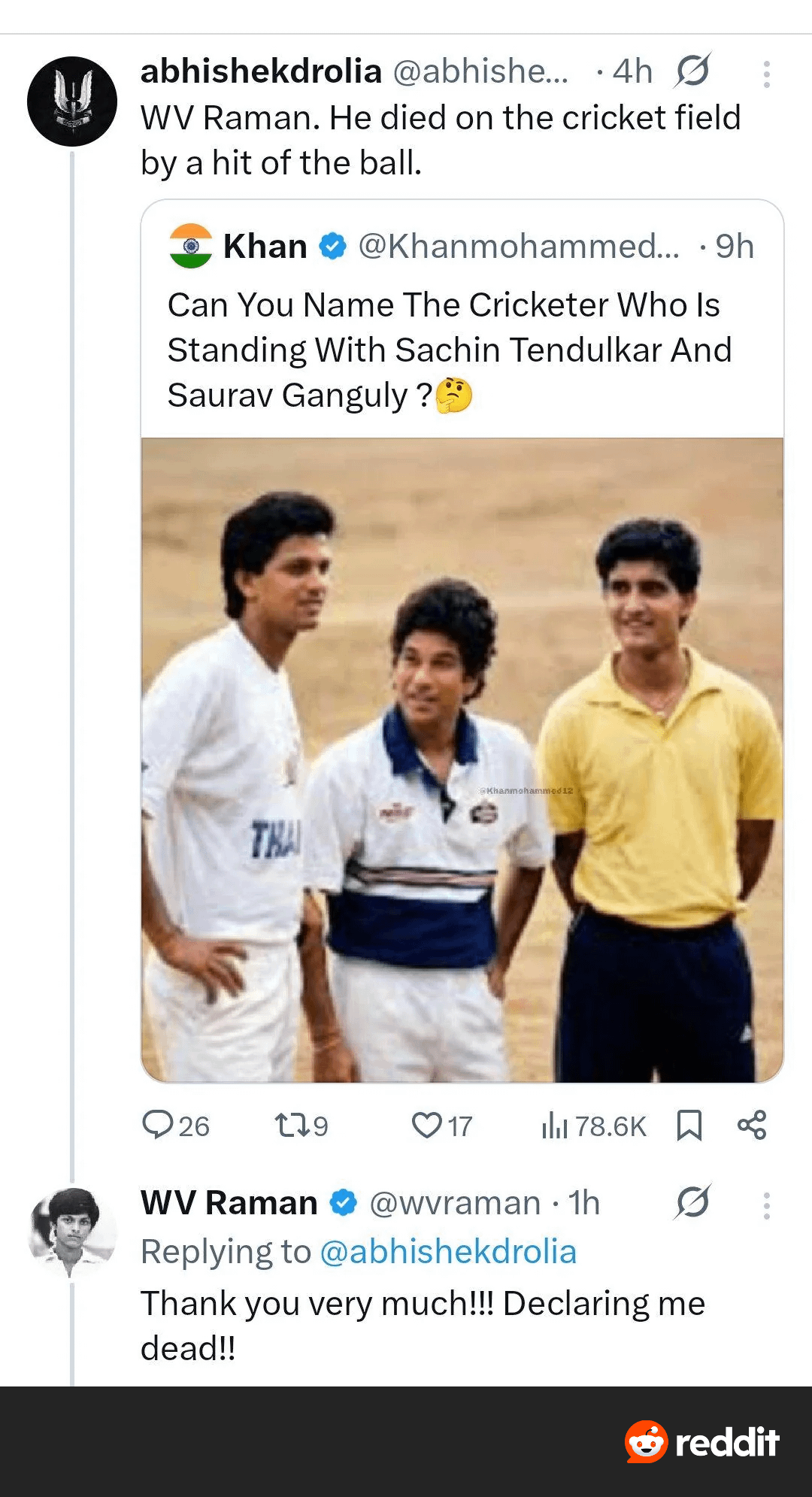Open Khan's quoted tweet text
The height and width of the screenshot is (1497, 812).
point(450,350)
